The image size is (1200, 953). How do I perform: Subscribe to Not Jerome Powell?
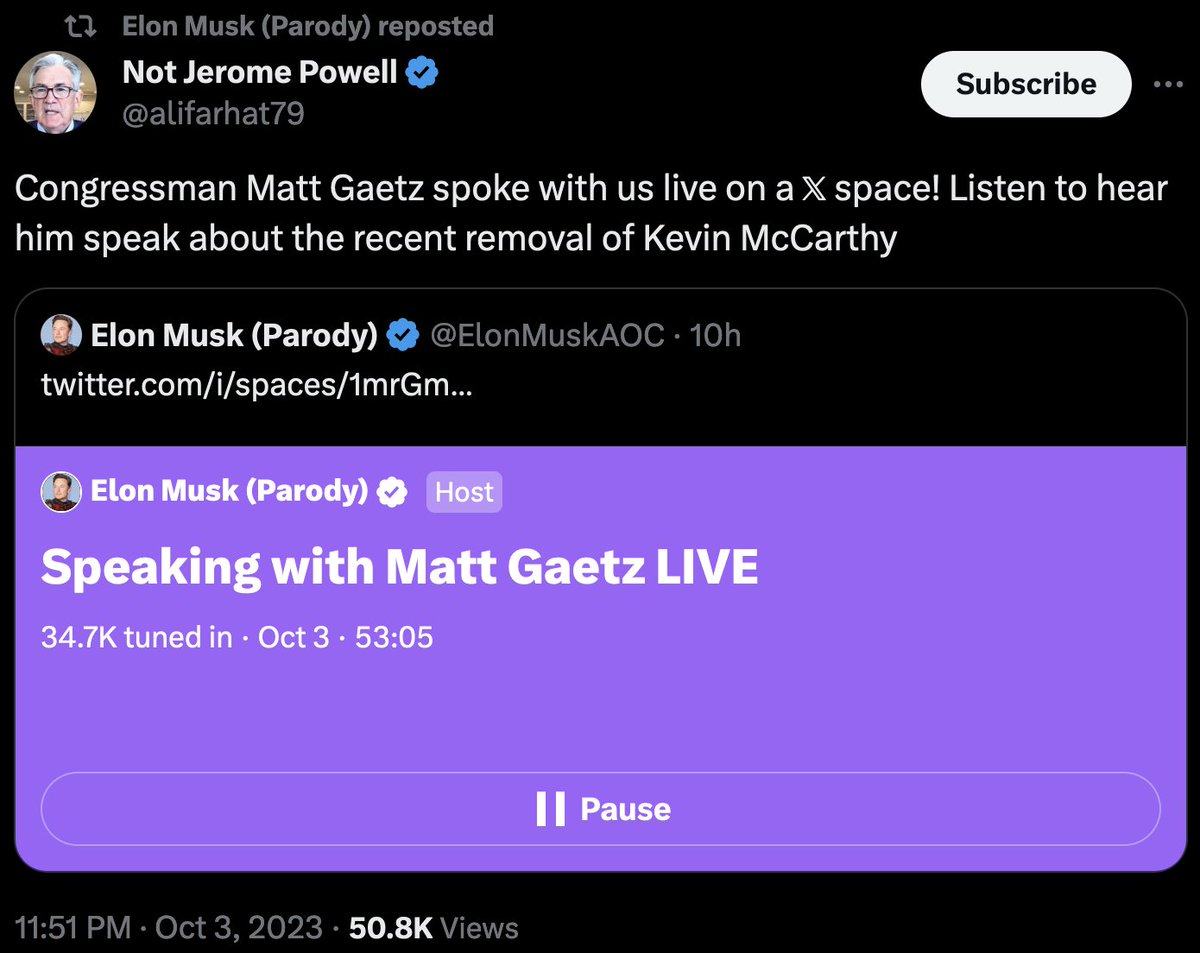(x=1026, y=84)
